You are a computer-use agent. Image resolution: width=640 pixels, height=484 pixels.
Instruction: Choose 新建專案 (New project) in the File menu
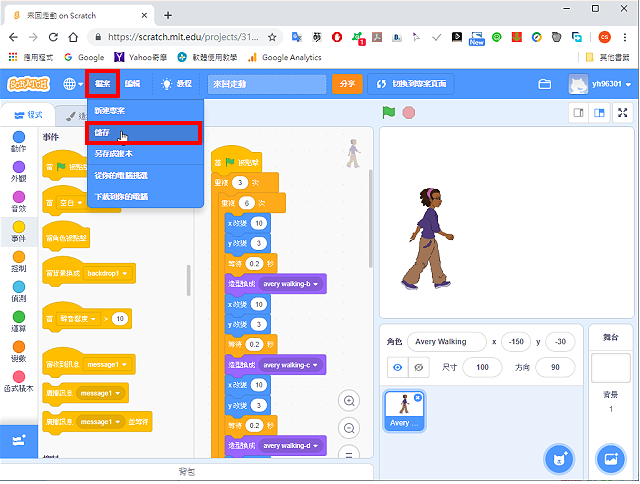click(x=145, y=111)
